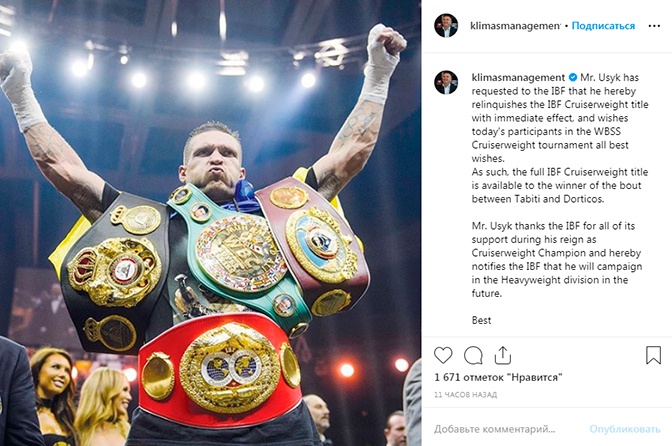Click the red IBF belt in the photo

point(221,369)
